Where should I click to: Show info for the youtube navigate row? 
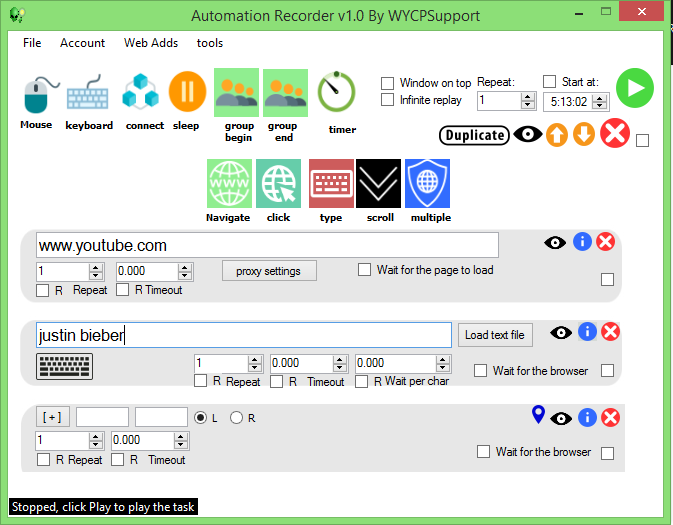pyautogui.click(x=582, y=242)
